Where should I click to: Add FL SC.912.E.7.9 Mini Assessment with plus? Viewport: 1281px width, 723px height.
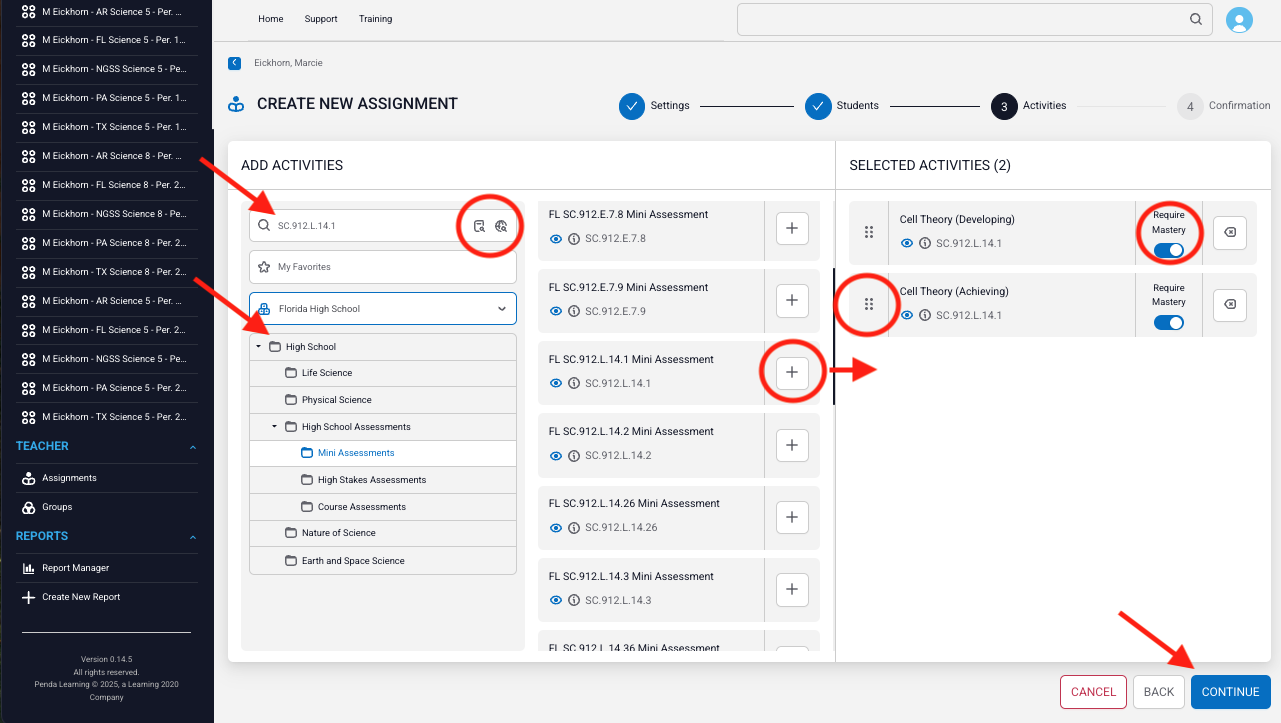click(792, 300)
